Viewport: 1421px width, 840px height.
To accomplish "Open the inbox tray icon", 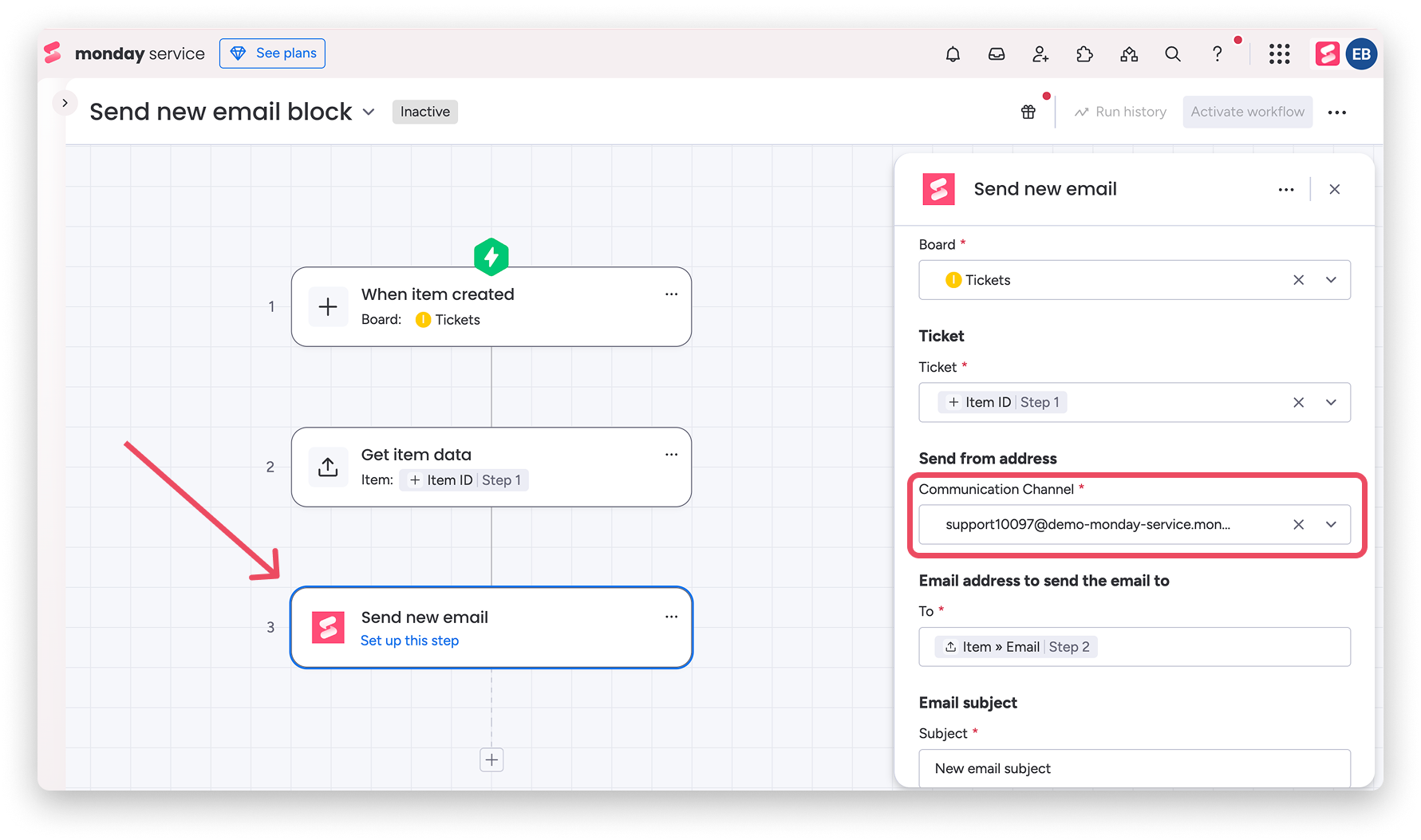I will pos(997,54).
